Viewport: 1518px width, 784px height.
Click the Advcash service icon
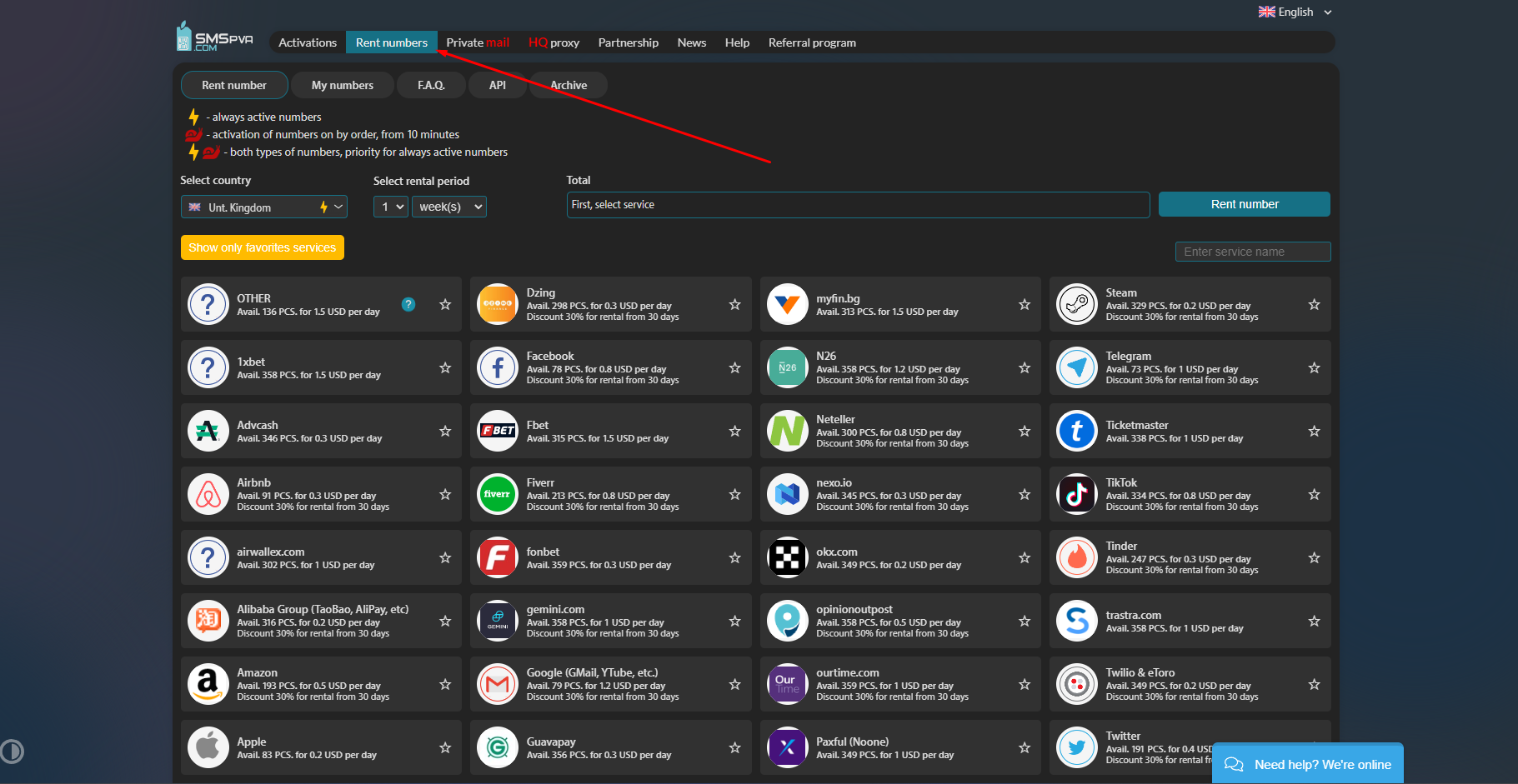click(208, 431)
